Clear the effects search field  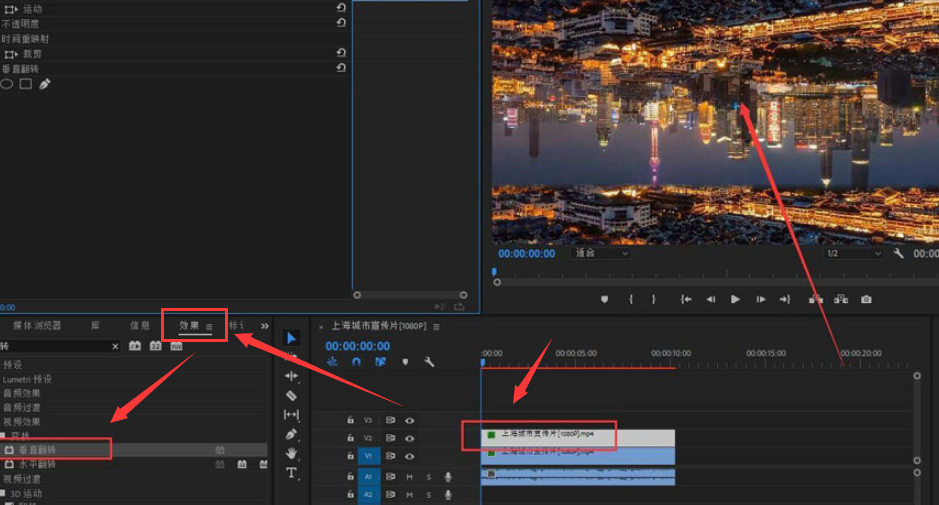pyautogui.click(x=115, y=346)
